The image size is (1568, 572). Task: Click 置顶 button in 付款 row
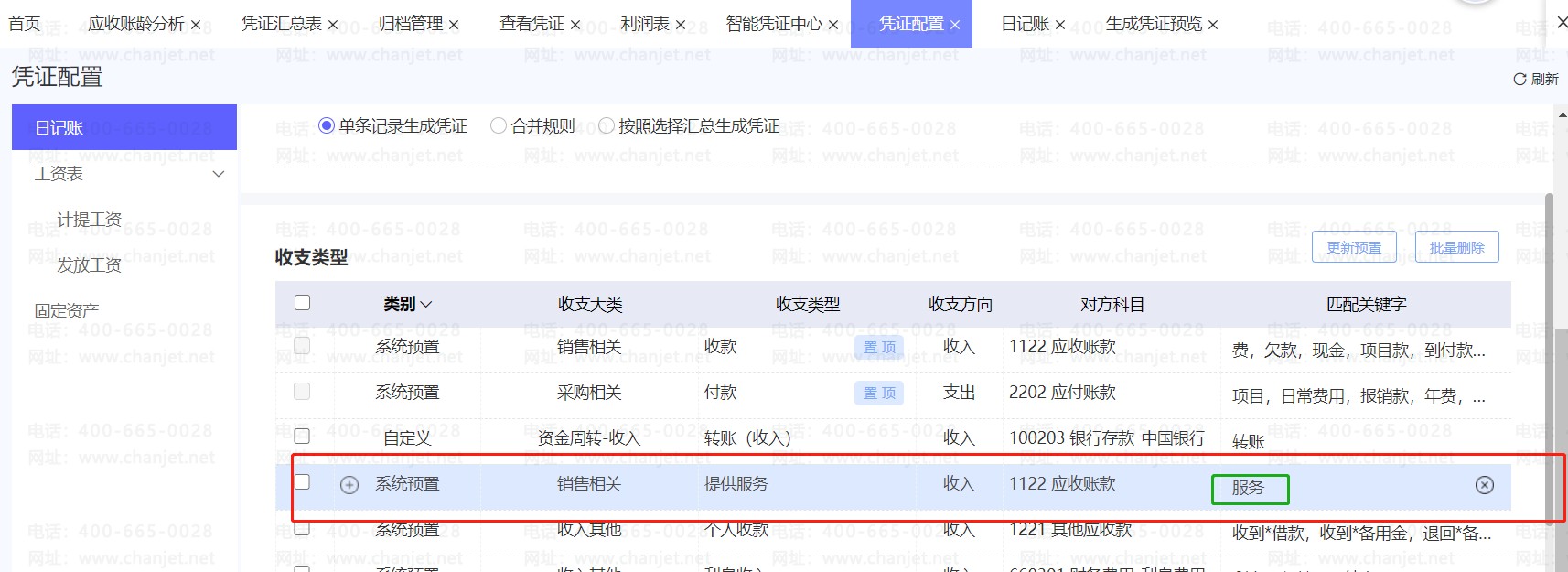[879, 394]
